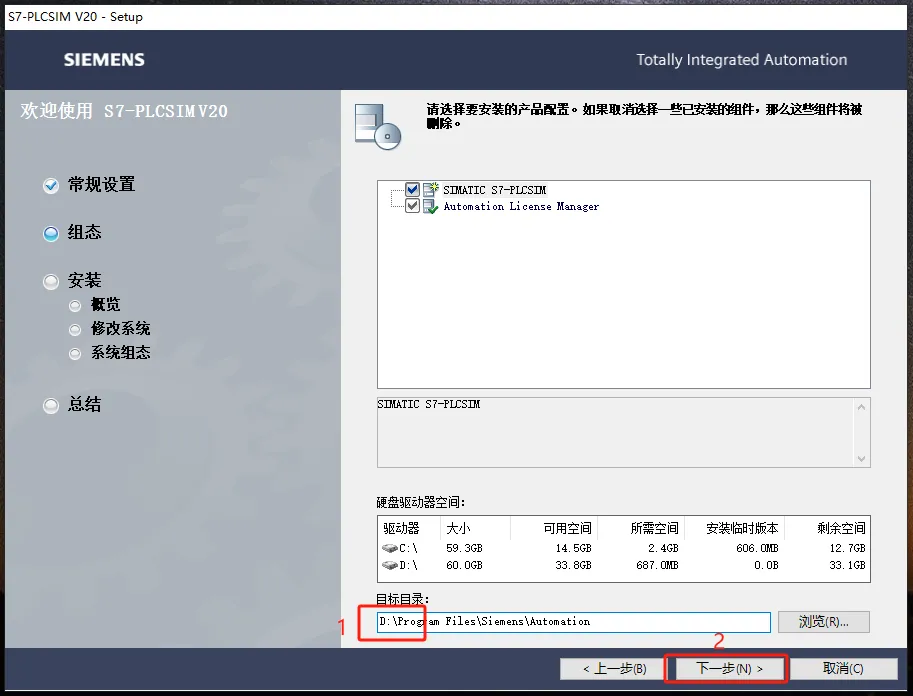The width and height of the screenshot is (913, 696).
Task: Click the 剩余空间 column header
Action: [841, 528]
